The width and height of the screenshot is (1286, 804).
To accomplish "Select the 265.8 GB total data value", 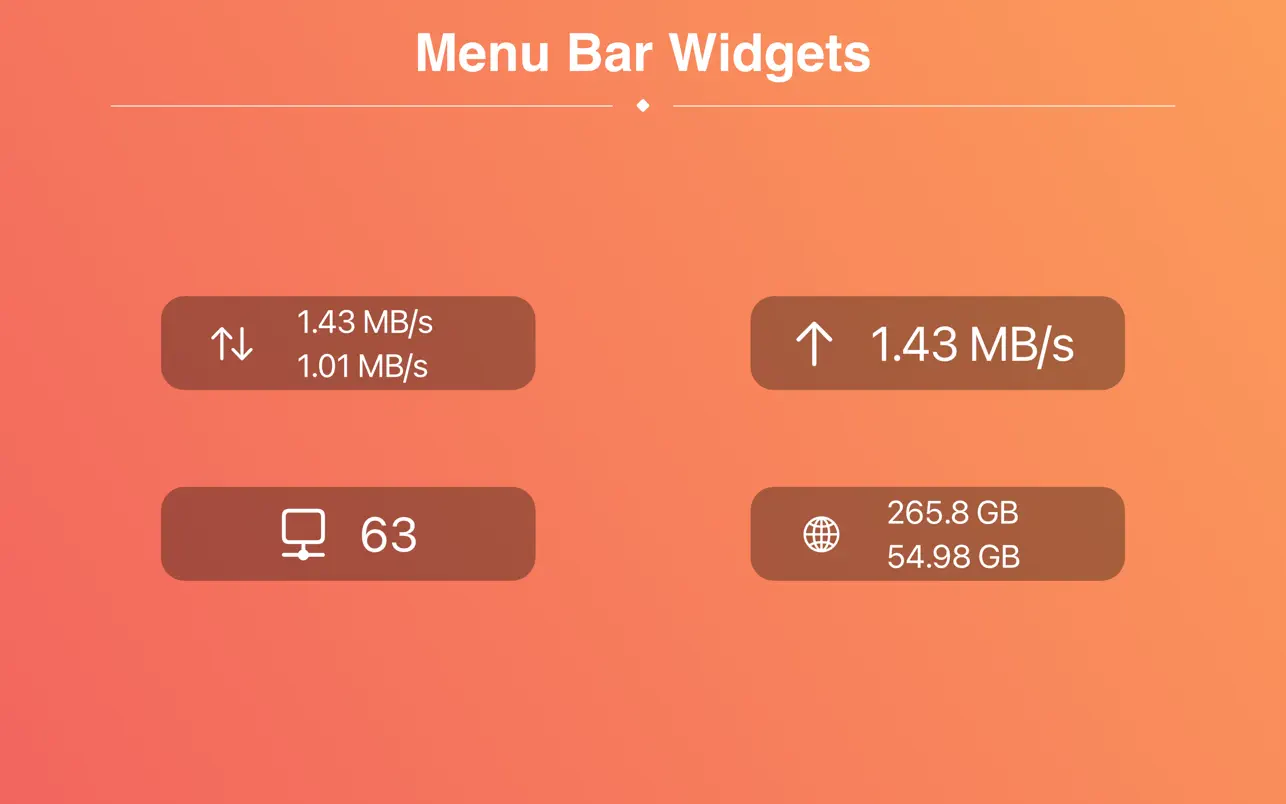I will tap(953, 513).
